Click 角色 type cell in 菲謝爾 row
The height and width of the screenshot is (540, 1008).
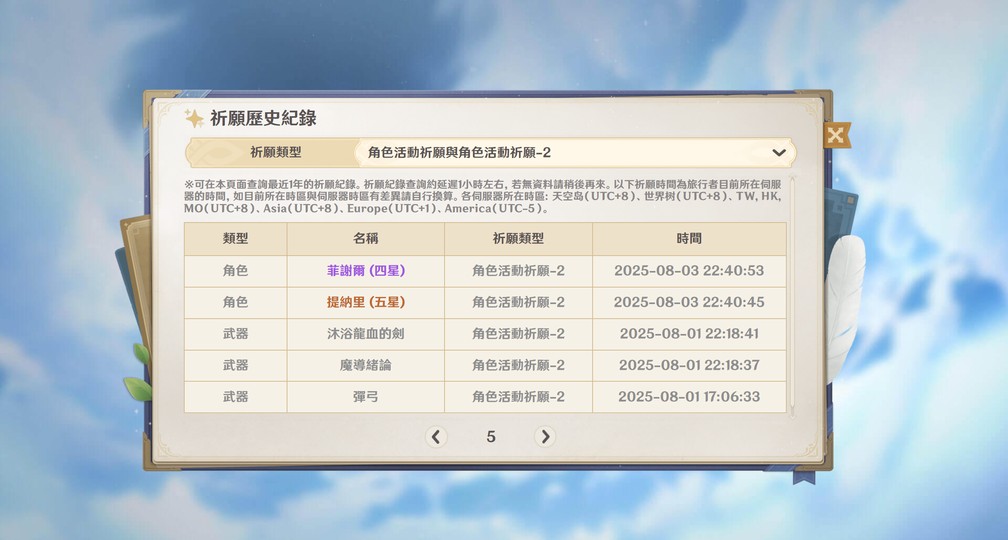tap(235, 271)
